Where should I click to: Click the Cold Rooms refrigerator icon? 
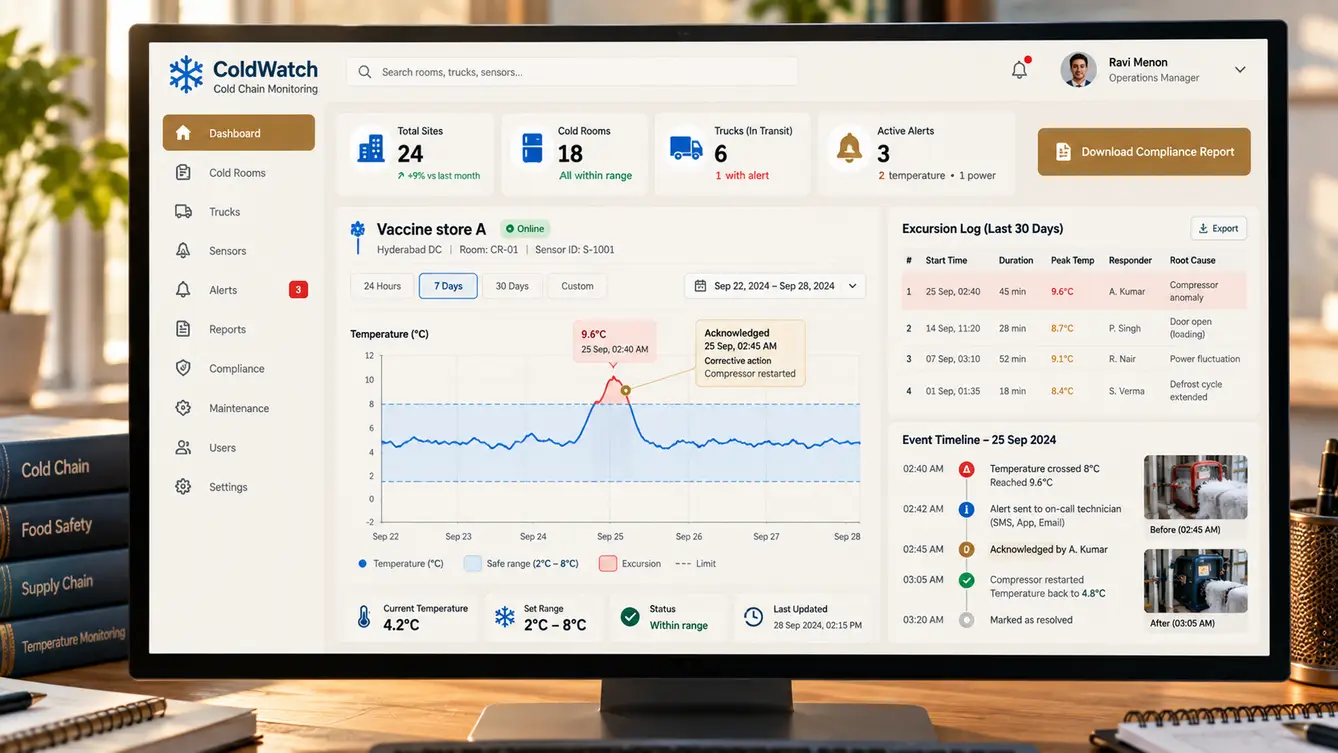[532, 149]
